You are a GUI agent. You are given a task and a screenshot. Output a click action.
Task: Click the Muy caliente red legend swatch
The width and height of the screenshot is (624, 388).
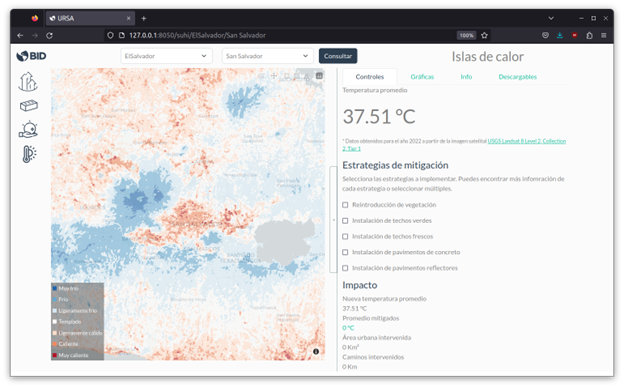55,355
